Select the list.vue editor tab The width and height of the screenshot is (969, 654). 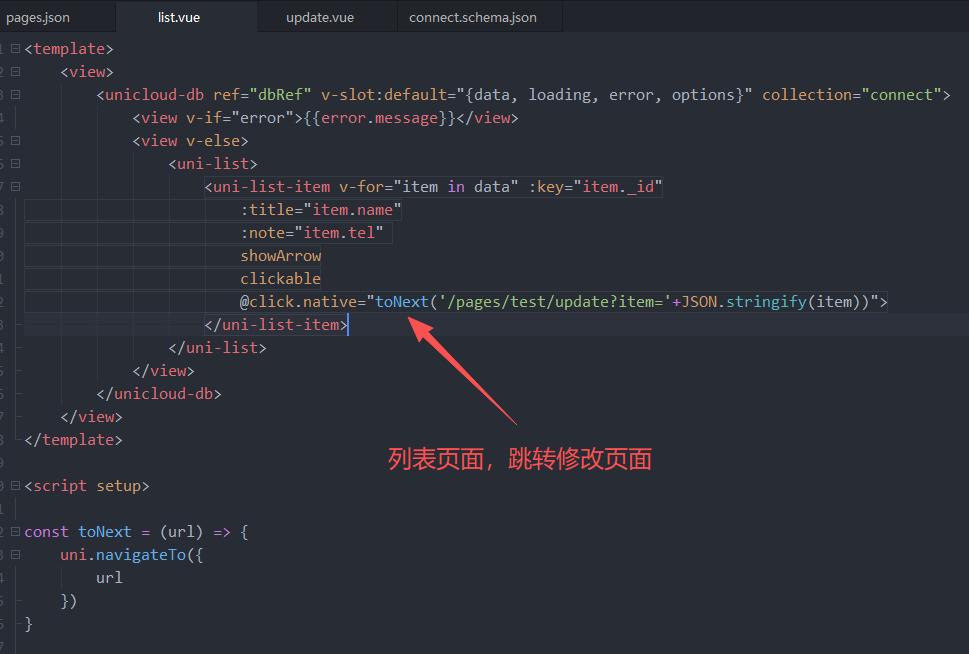click(x=179, y=17)
